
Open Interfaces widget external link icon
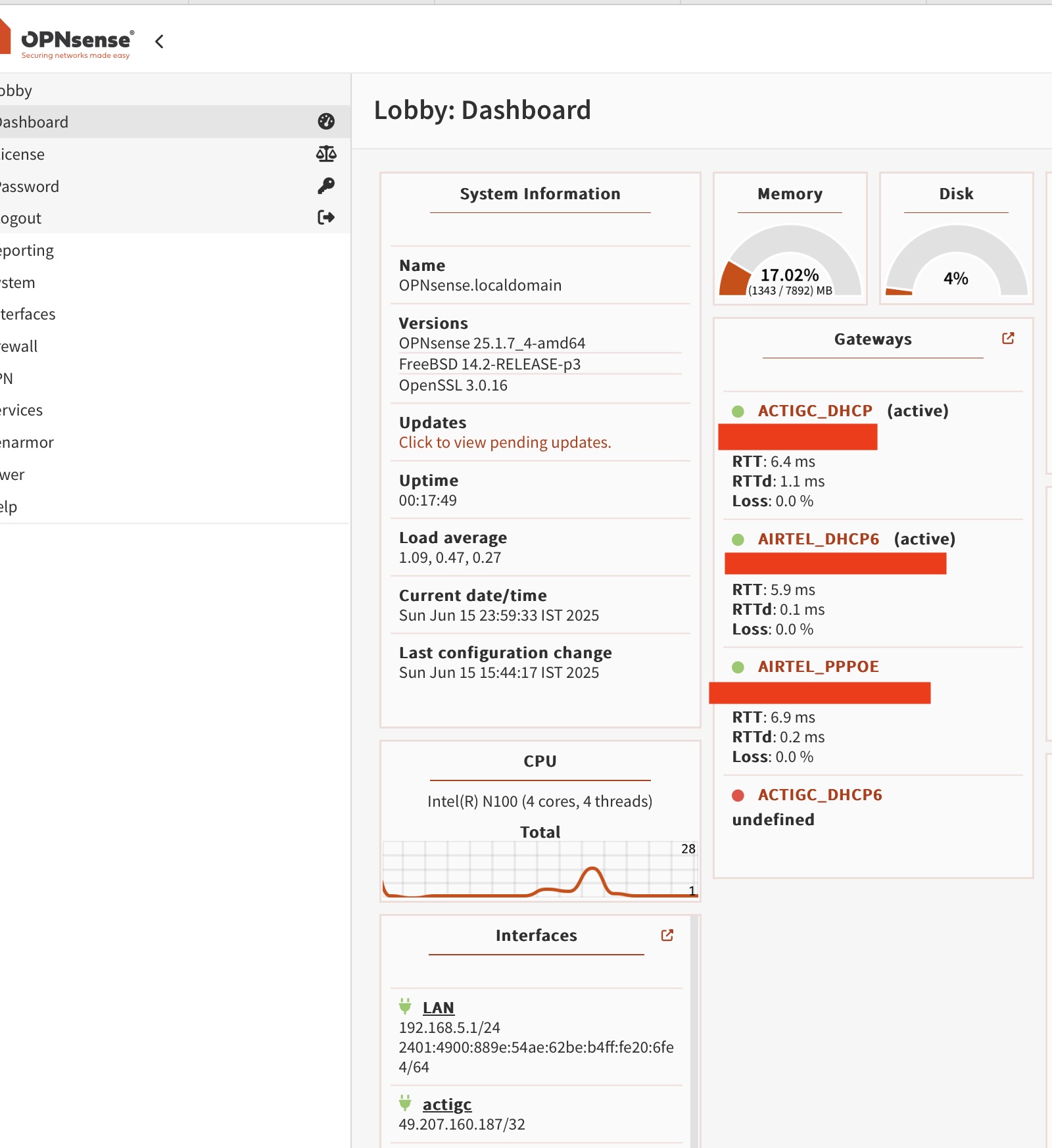click(667, 935)
